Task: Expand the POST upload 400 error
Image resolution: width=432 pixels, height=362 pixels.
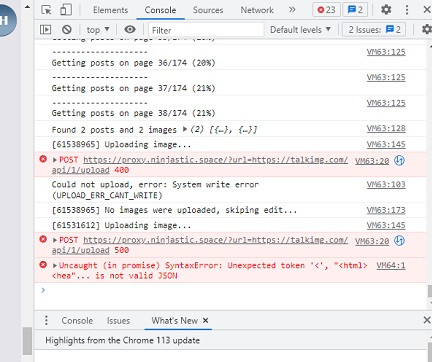Action: coord(55,160)
